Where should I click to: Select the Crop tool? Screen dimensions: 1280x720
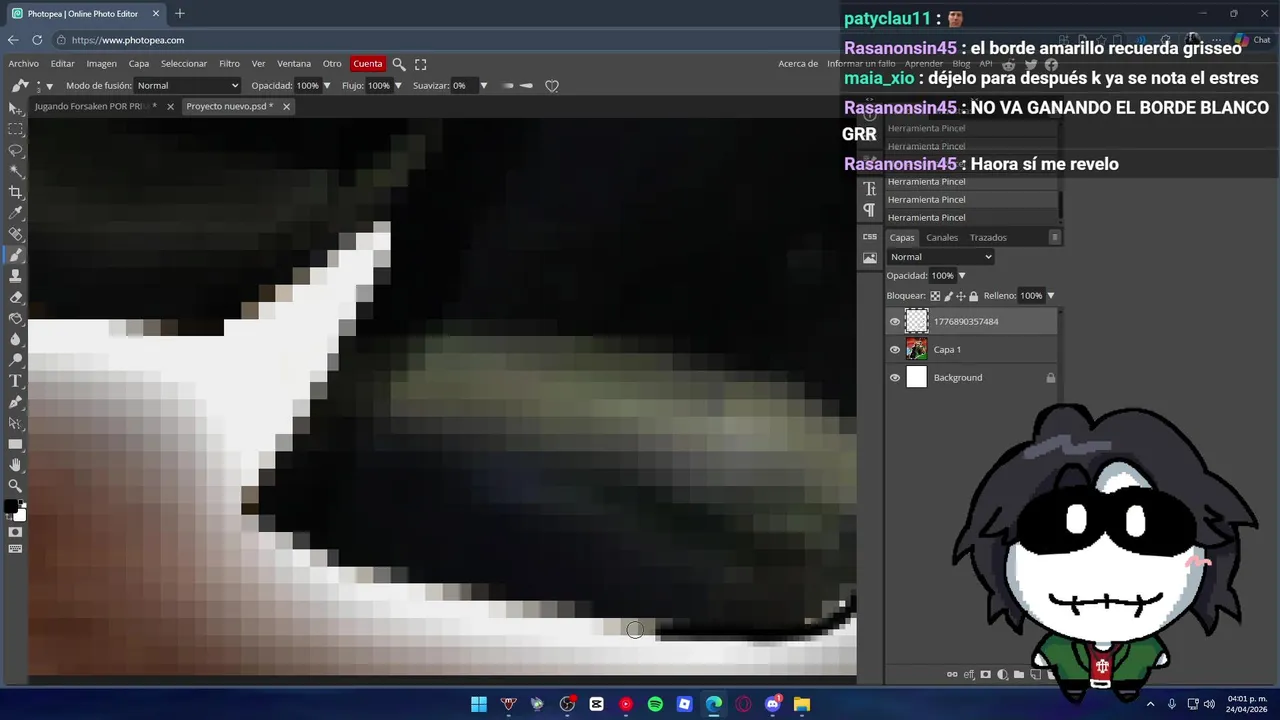[x=16, y=192]
